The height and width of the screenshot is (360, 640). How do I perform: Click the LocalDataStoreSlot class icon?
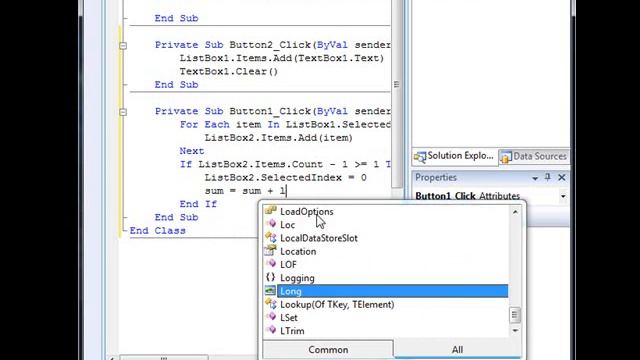270,237
